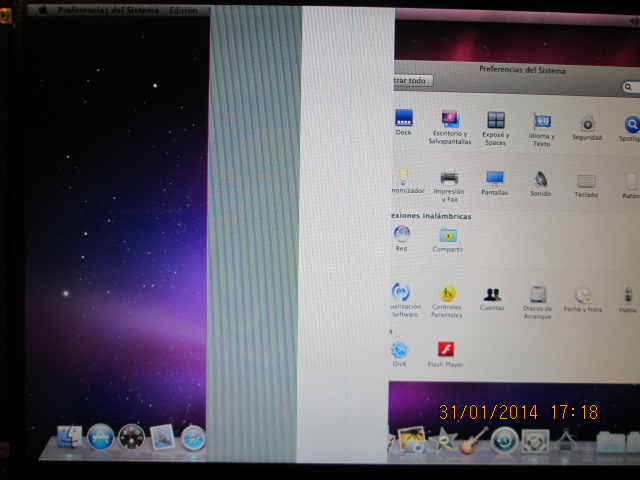640x480 pixels.
Task: Open the Compartir sharing preferences
Action: point(448,236)
